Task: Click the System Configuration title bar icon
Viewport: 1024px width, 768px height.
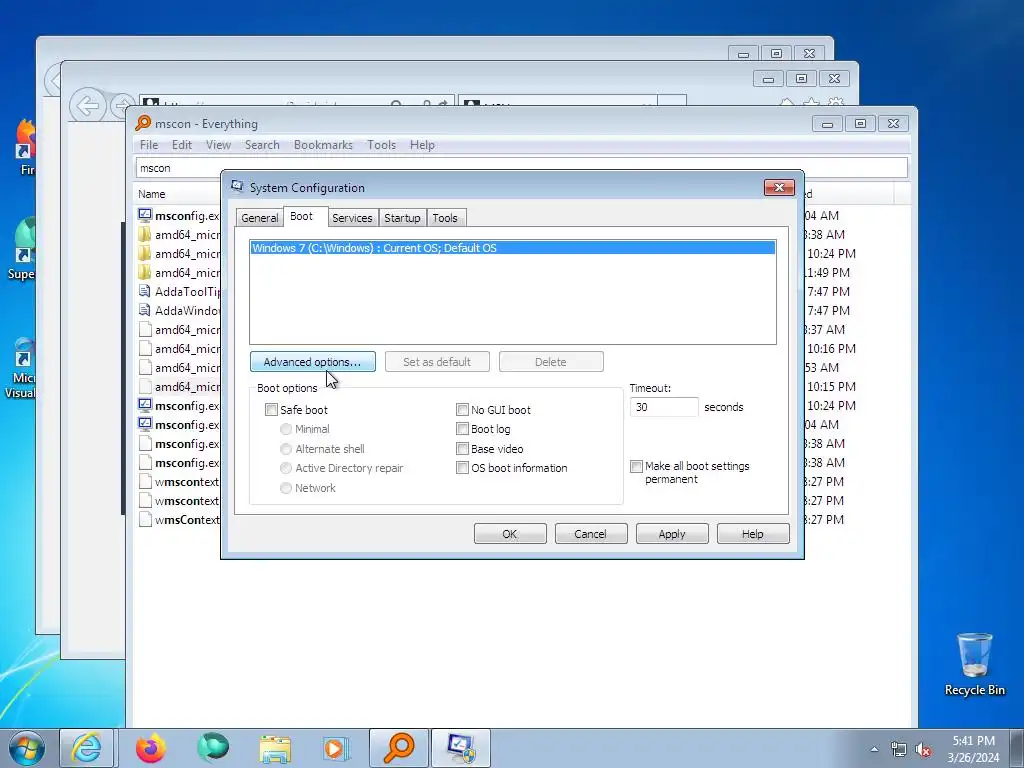Action: point(237,187)
